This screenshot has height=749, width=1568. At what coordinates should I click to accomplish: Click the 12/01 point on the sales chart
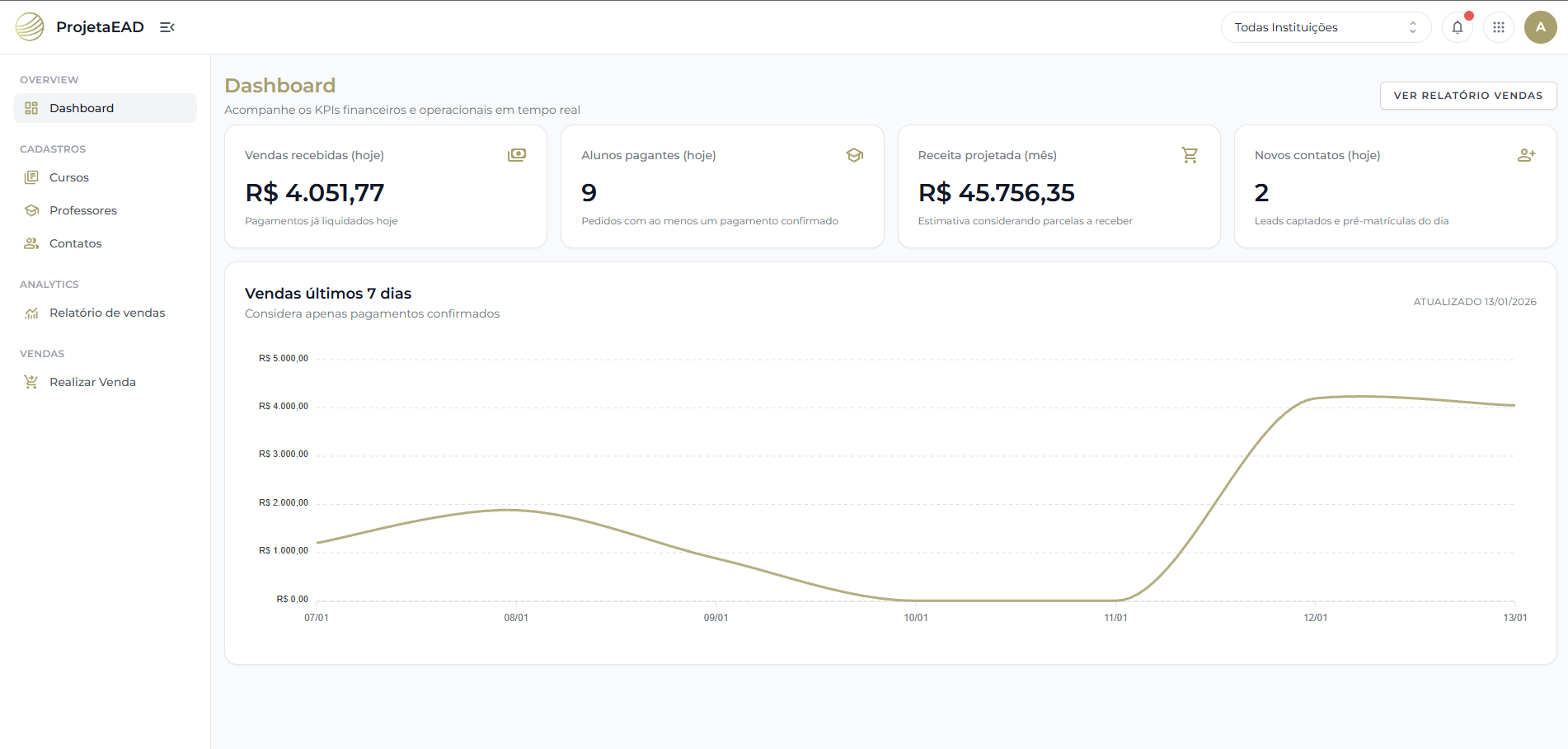tap(1316, 398)
